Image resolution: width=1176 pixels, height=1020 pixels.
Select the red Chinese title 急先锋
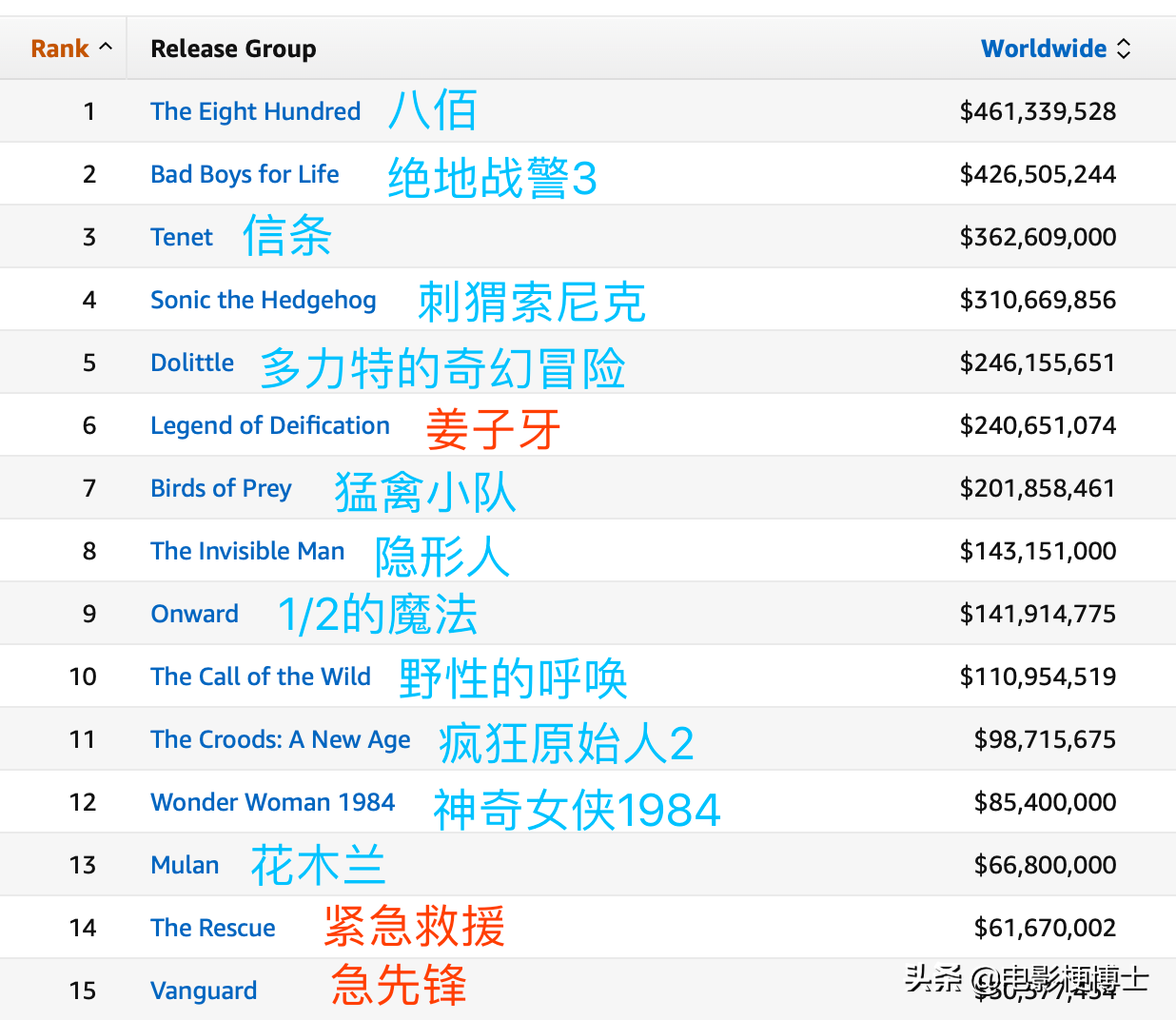[x=399, y=985]
